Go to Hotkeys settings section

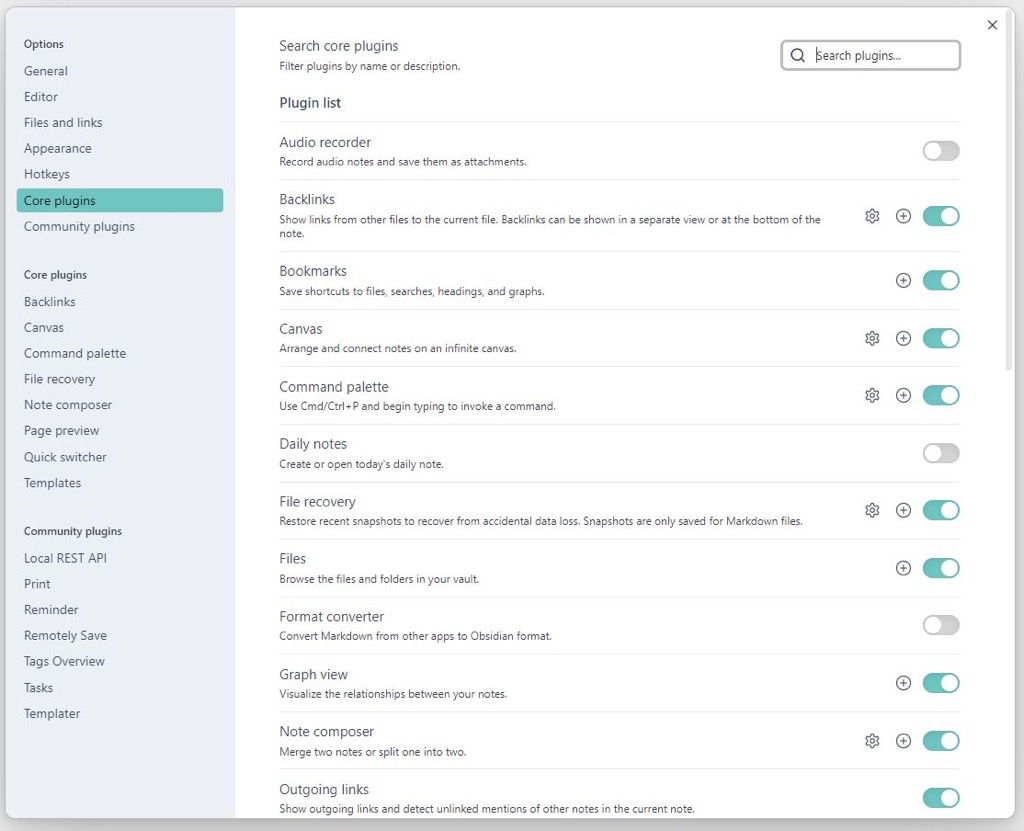click(47, 175)
